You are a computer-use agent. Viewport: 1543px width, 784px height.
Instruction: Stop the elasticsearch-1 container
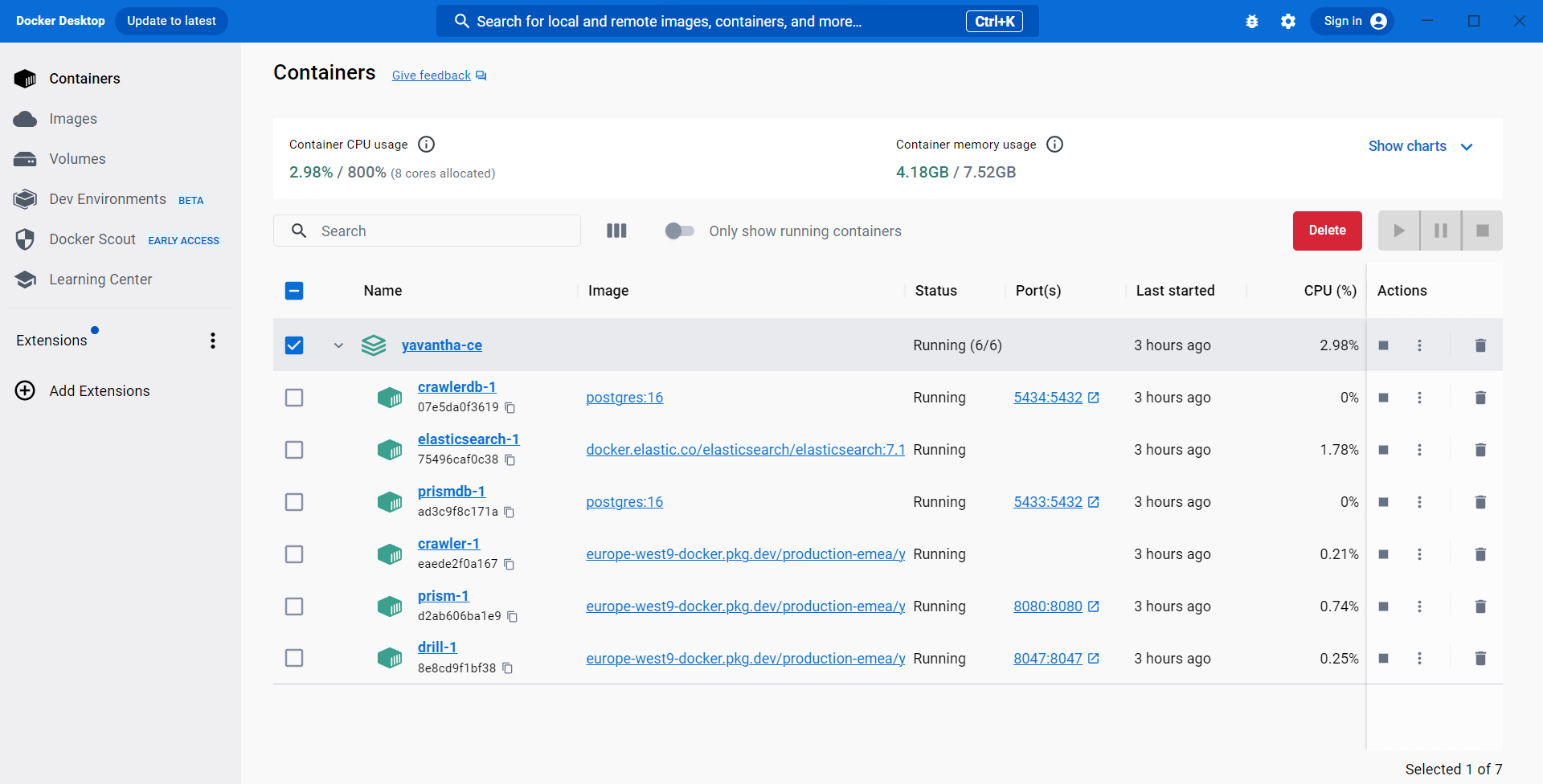1384,450
